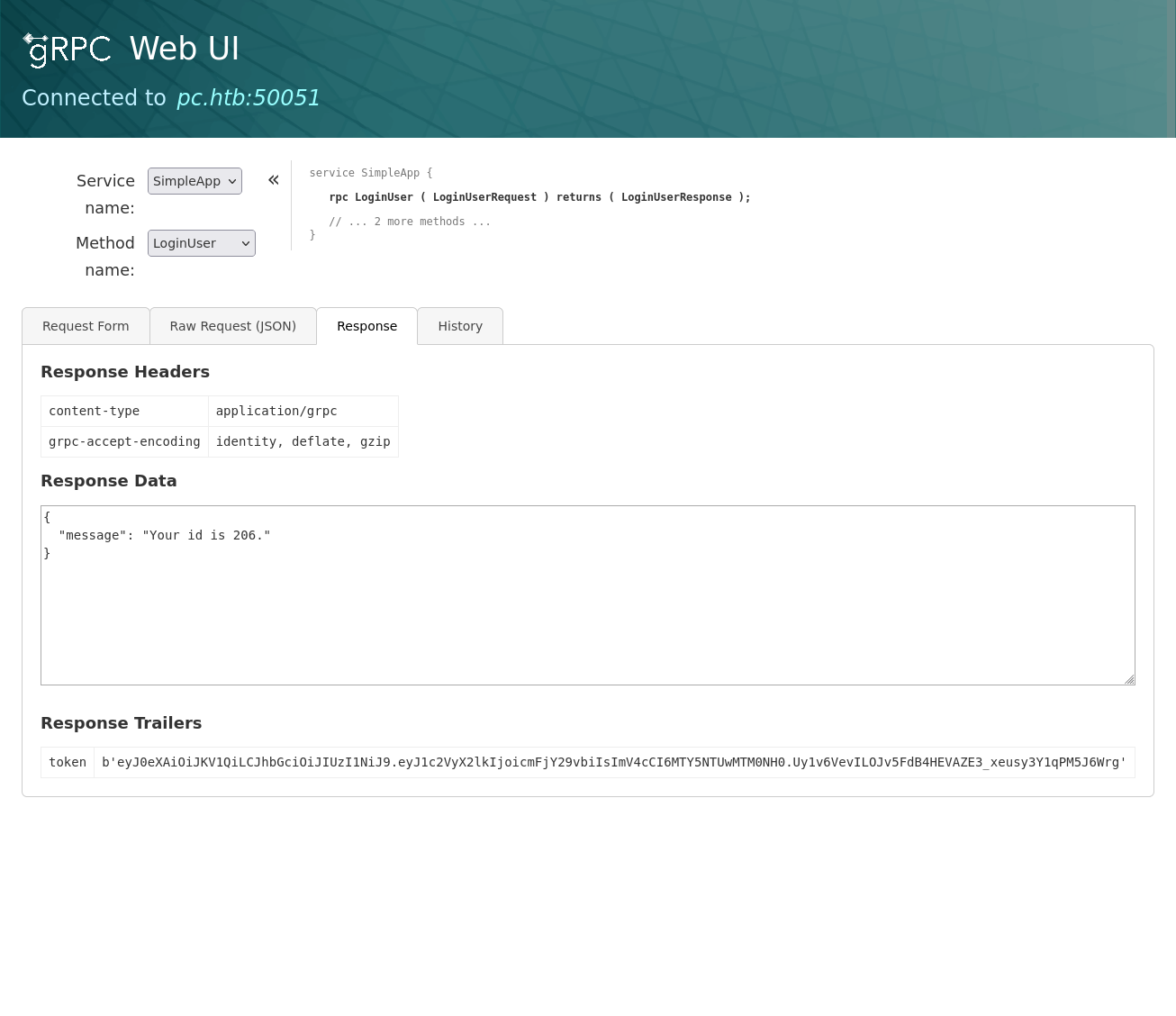This screenshot has width=1176, height=1016.
Task: Click the 'application/grpc' value cell
Action: [x=303, y=411]
